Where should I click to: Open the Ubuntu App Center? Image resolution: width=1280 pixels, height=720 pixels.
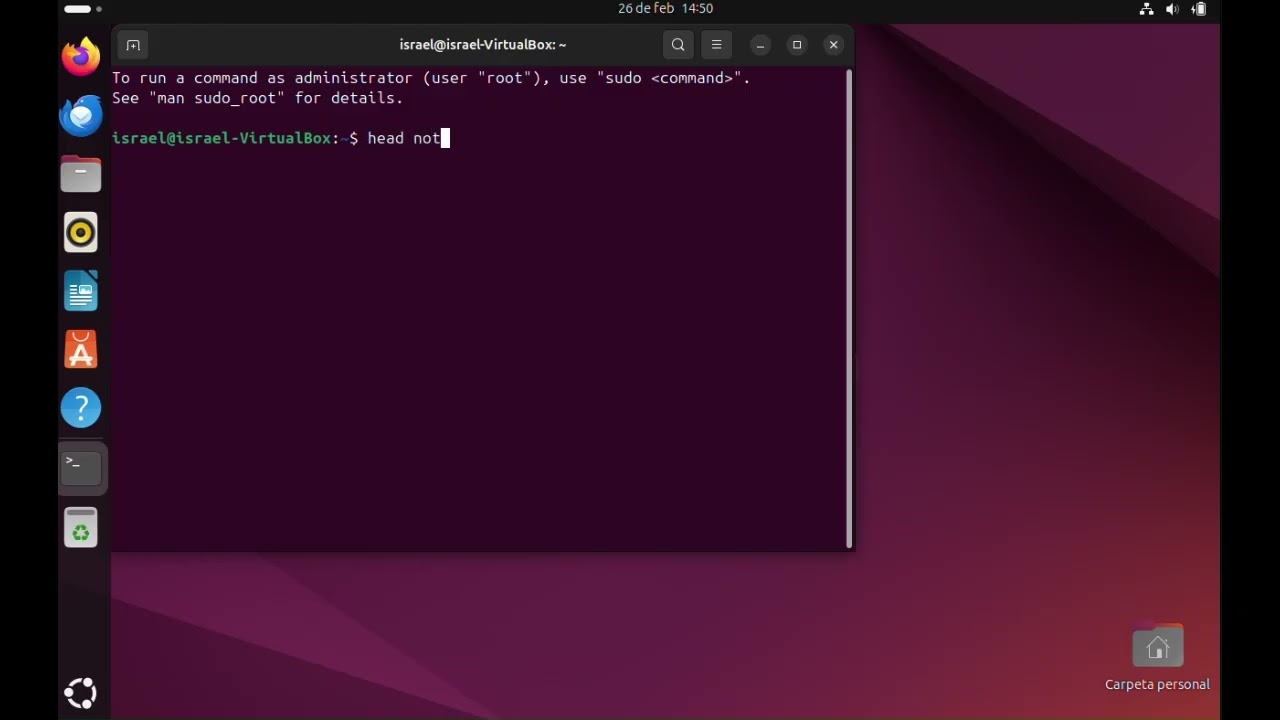[x=81, y=350]
